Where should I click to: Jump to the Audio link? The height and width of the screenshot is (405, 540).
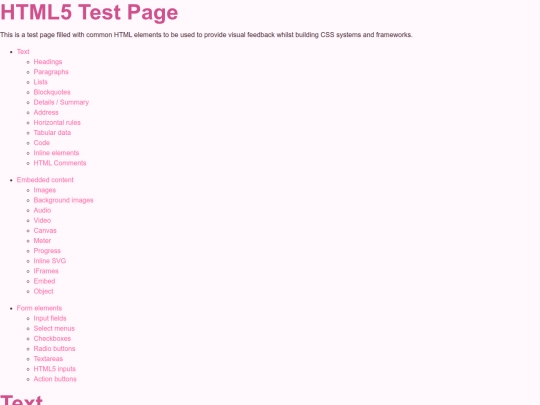click(x=42, y=210)
